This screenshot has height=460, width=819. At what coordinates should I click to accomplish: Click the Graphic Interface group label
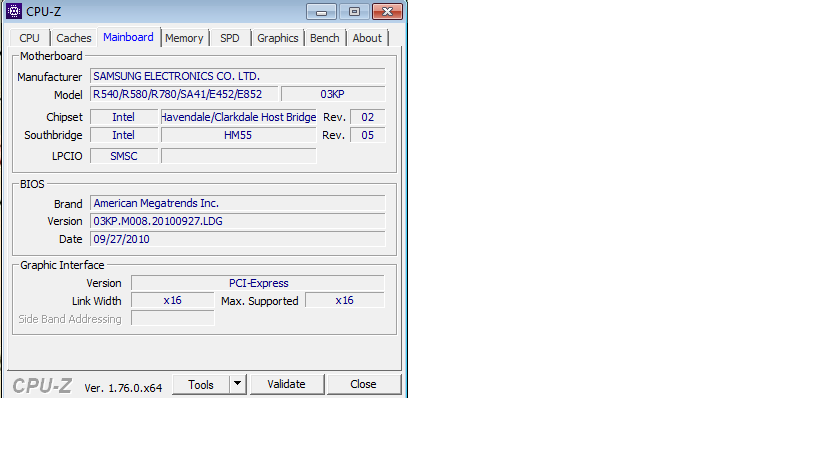pyautogui.click(x=62, y=265)
